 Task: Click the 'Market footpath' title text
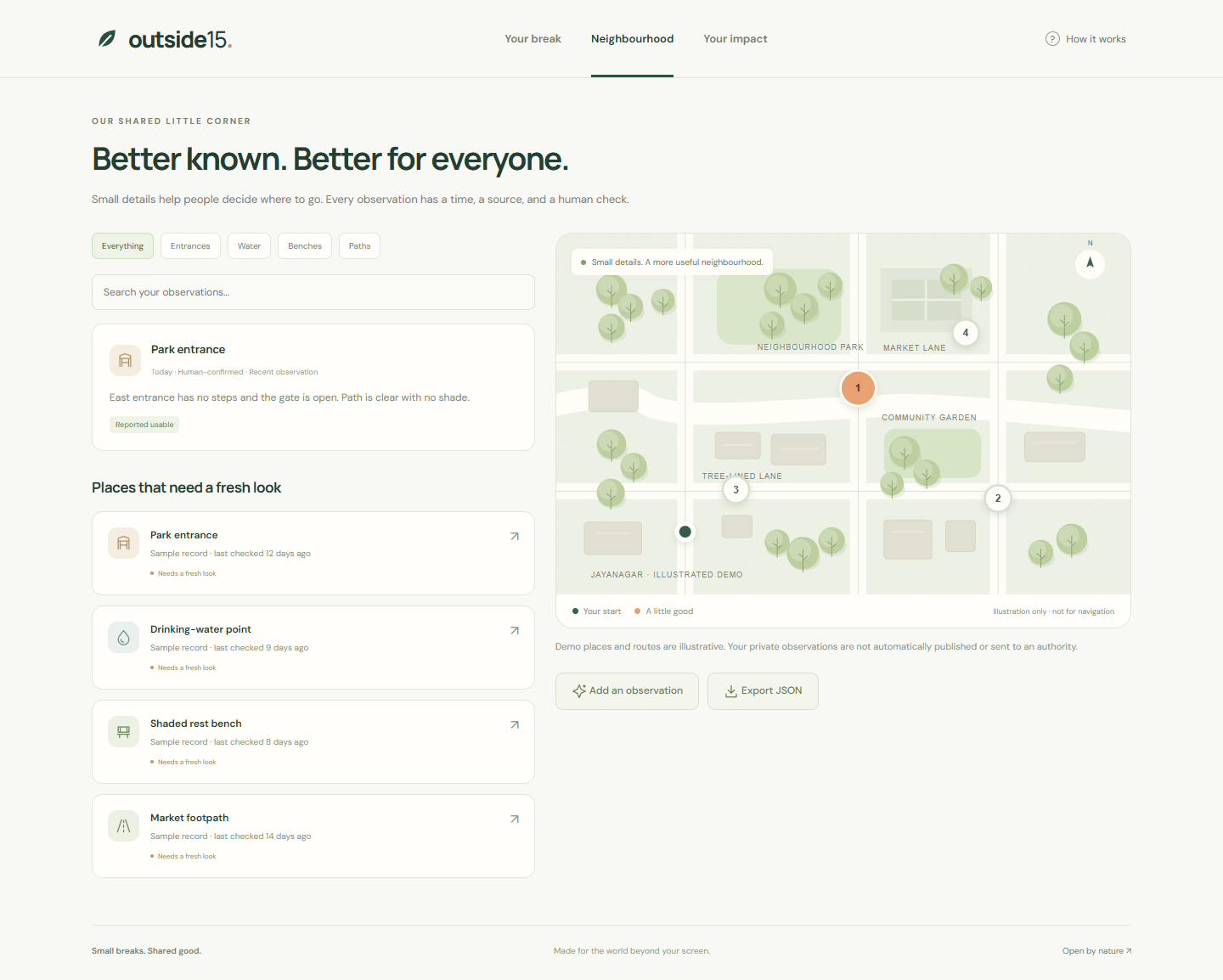pyautogui.click(x=189, y=818)
